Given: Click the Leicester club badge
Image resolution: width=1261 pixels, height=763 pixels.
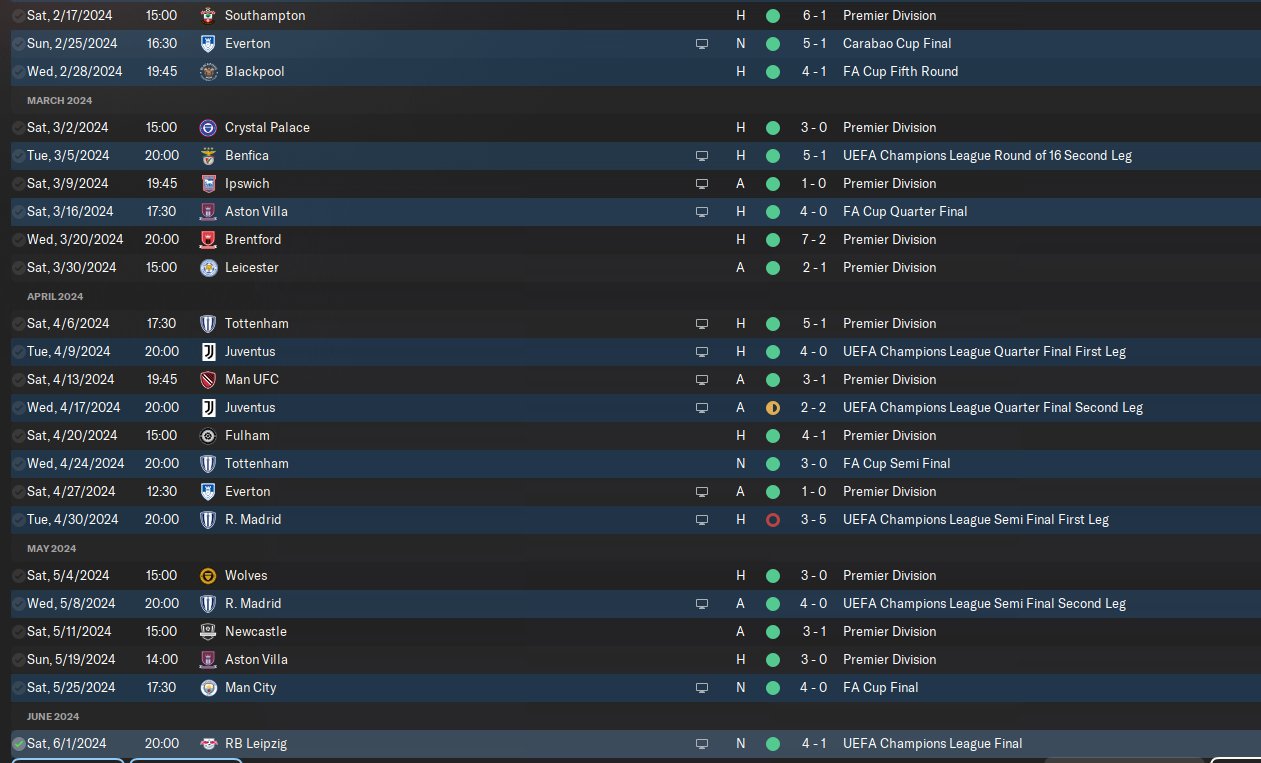Looking at the screenshot, I should pyautogui.click(x=208, y=268).
